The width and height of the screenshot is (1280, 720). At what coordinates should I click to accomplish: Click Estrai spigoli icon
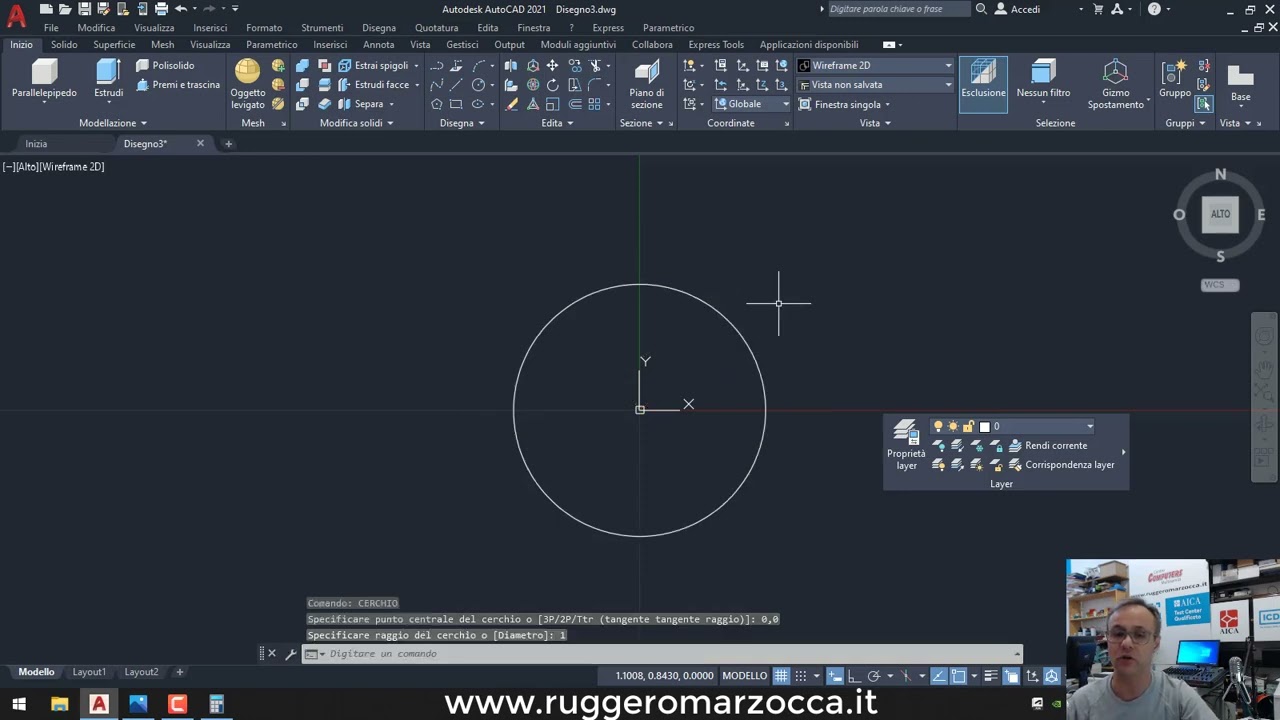pyautogui.click(x=372, y=65)
